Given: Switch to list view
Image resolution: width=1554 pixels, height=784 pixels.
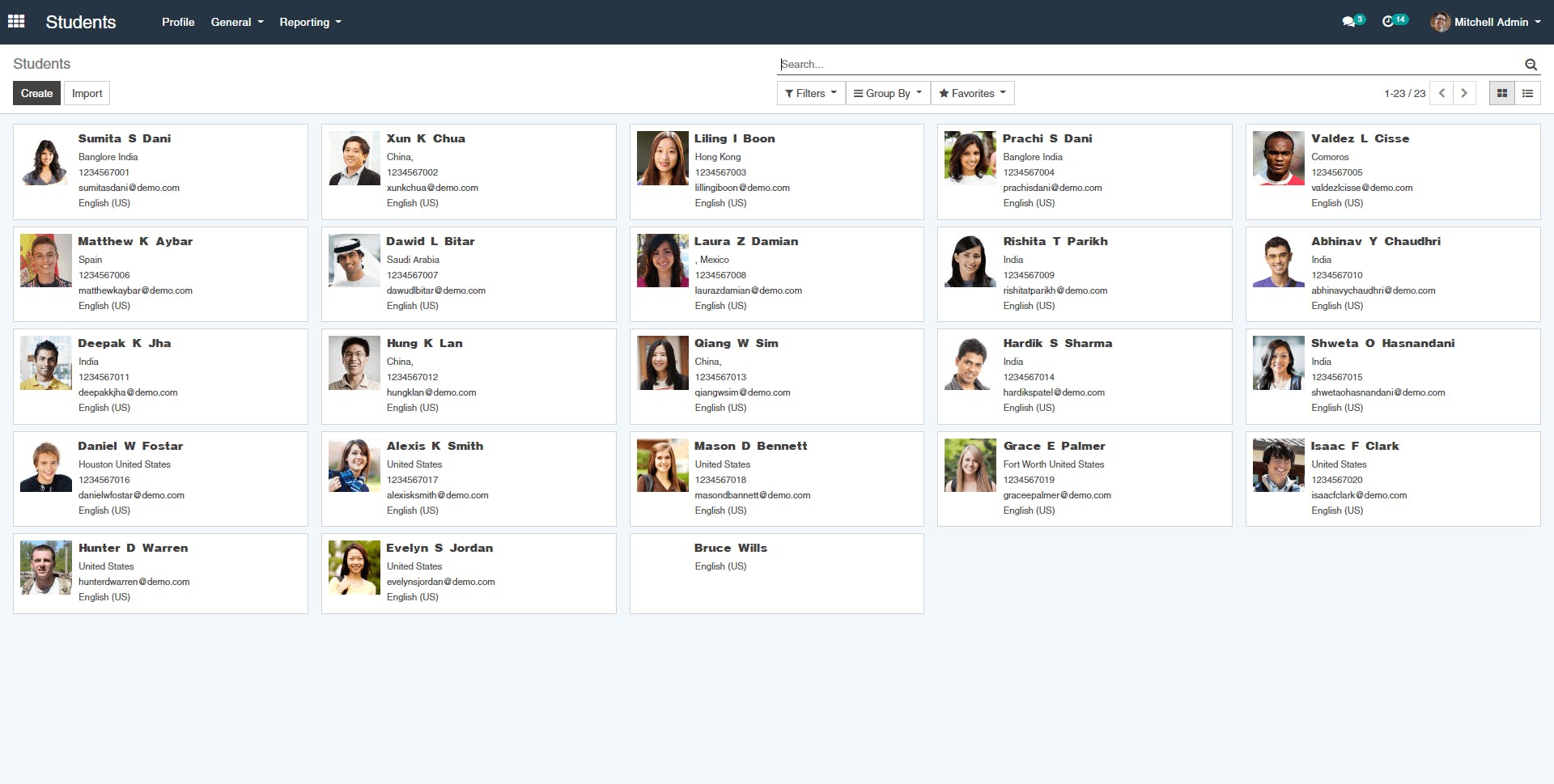Looking at the screenshot, I should 1528,93.
